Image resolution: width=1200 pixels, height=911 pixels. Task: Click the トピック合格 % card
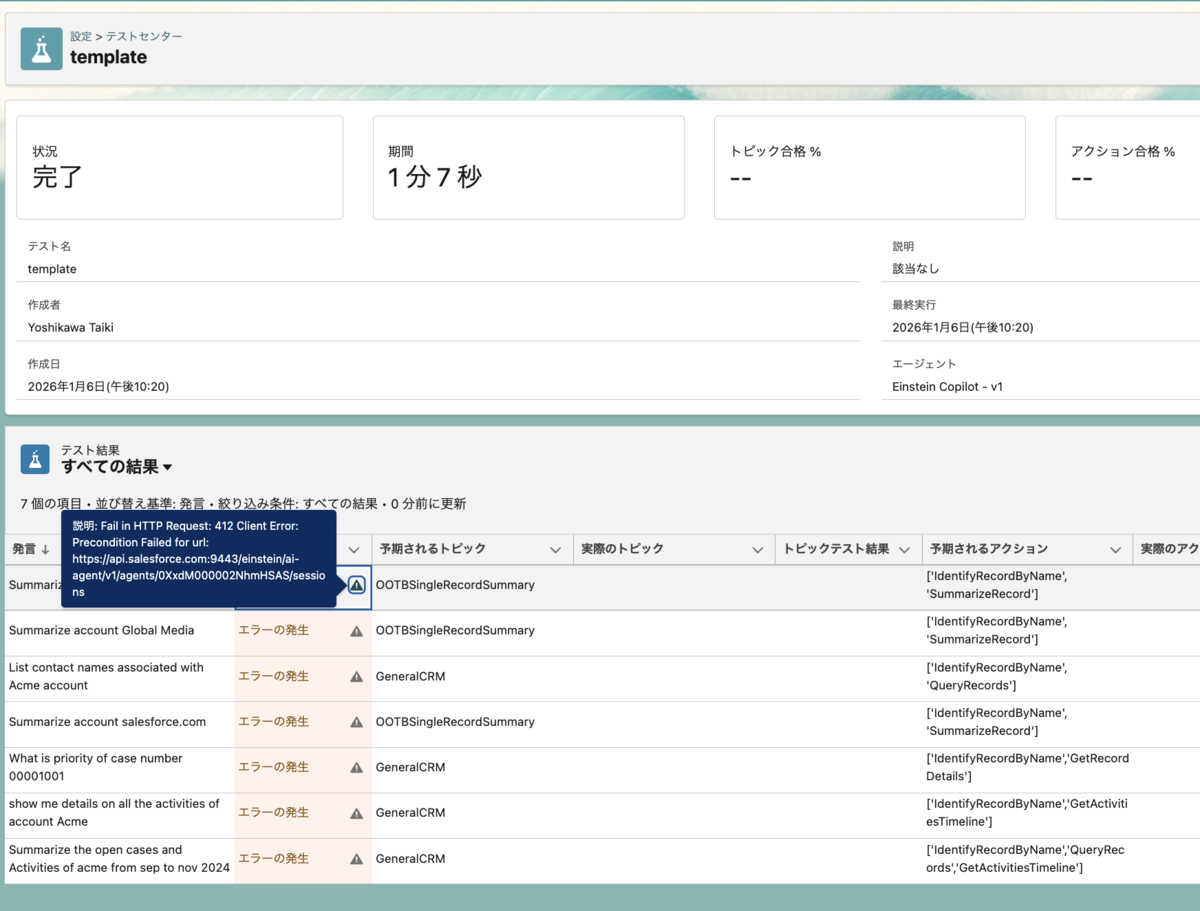[x=870, y=168]
